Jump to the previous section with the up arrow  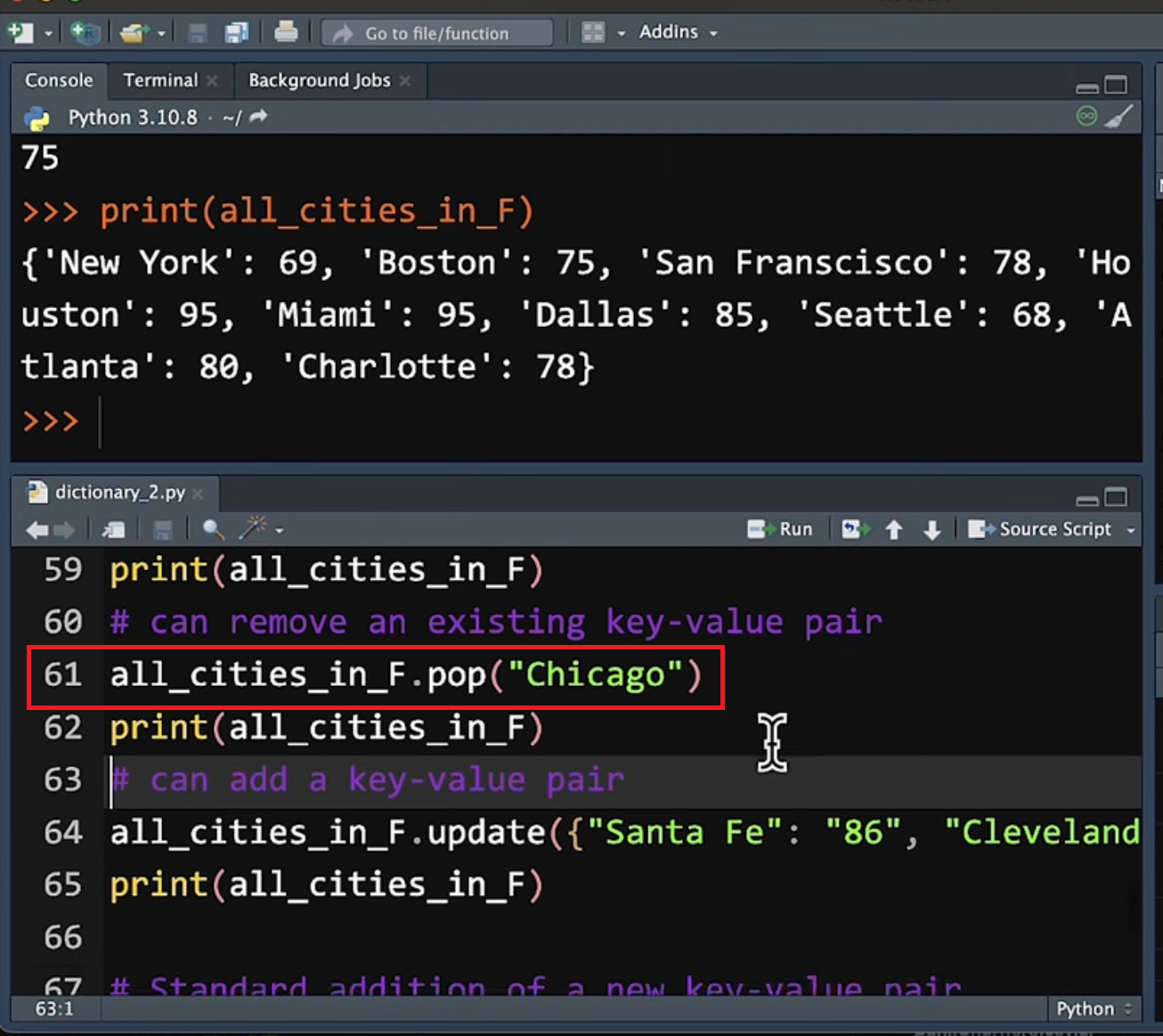(894, 530)
